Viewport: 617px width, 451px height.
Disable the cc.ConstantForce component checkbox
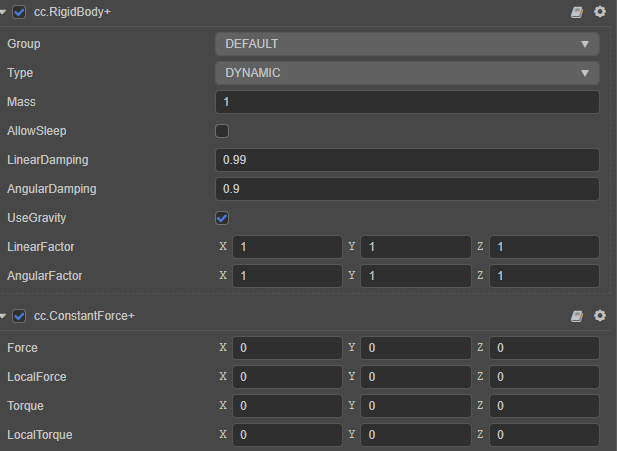[20, 316]
